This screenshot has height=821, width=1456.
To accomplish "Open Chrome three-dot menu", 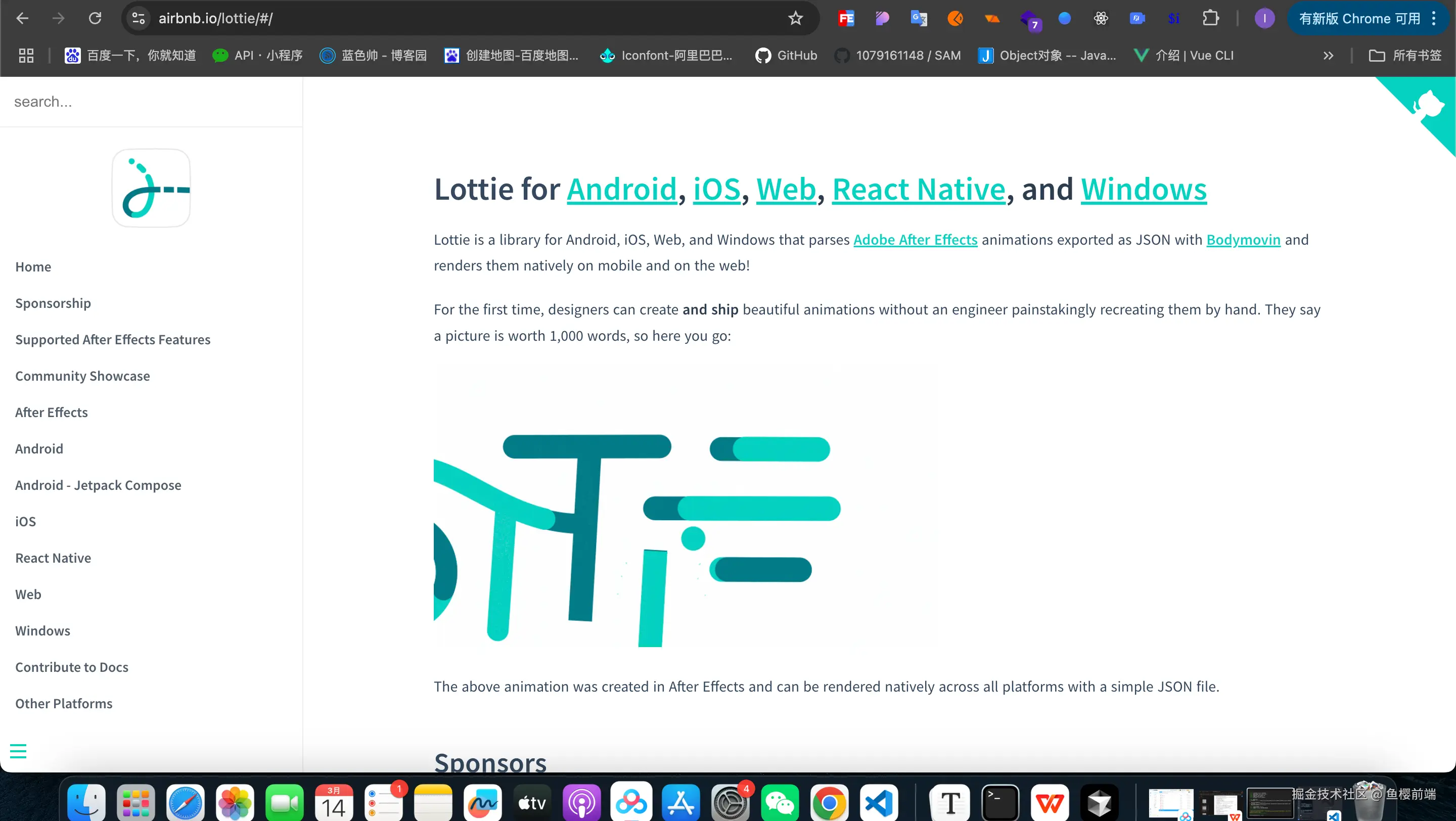I will point(1434,19).
